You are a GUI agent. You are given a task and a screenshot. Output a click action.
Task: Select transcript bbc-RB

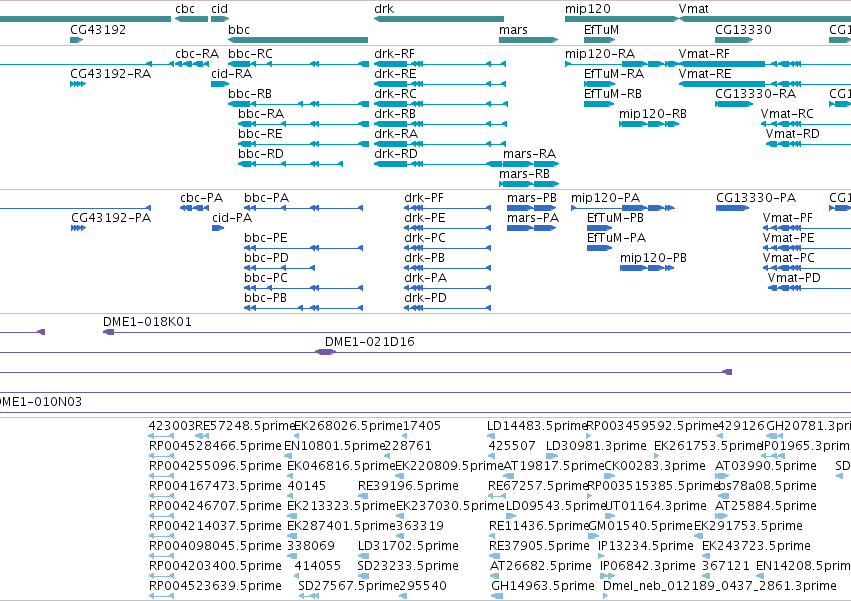click(298, 104)
